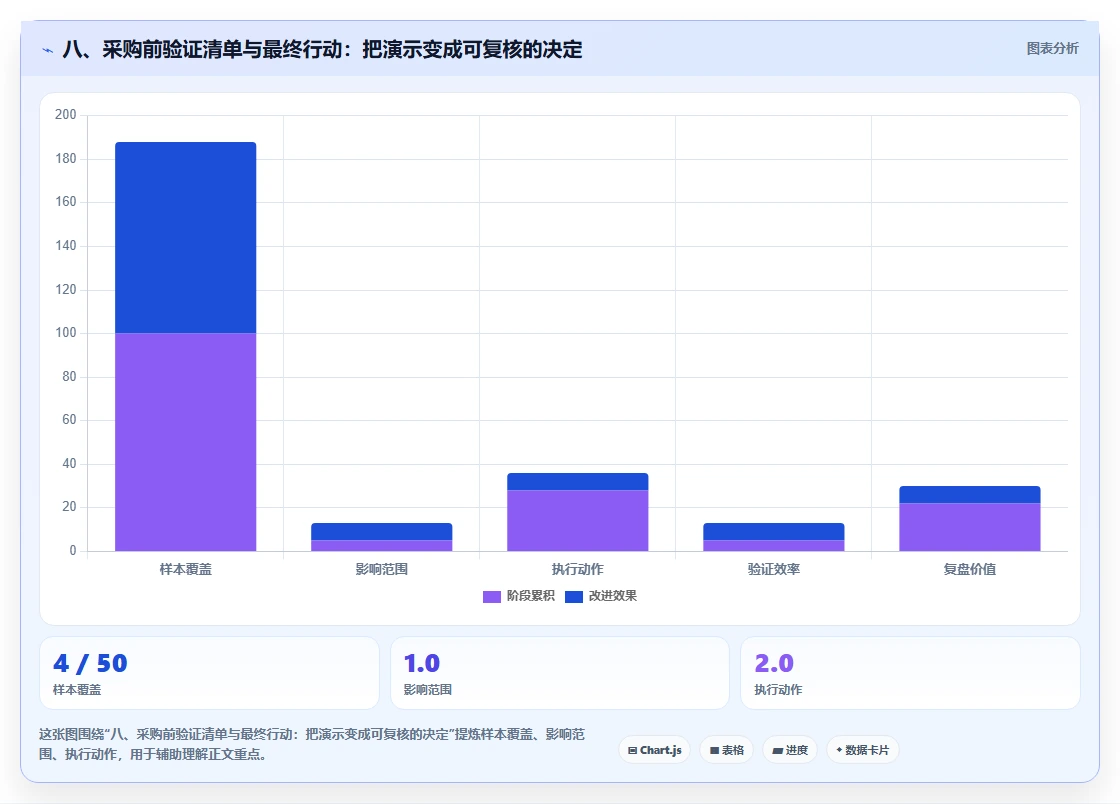
Task: Click the blue 改进效果 legend swatch
Action: 574,597
